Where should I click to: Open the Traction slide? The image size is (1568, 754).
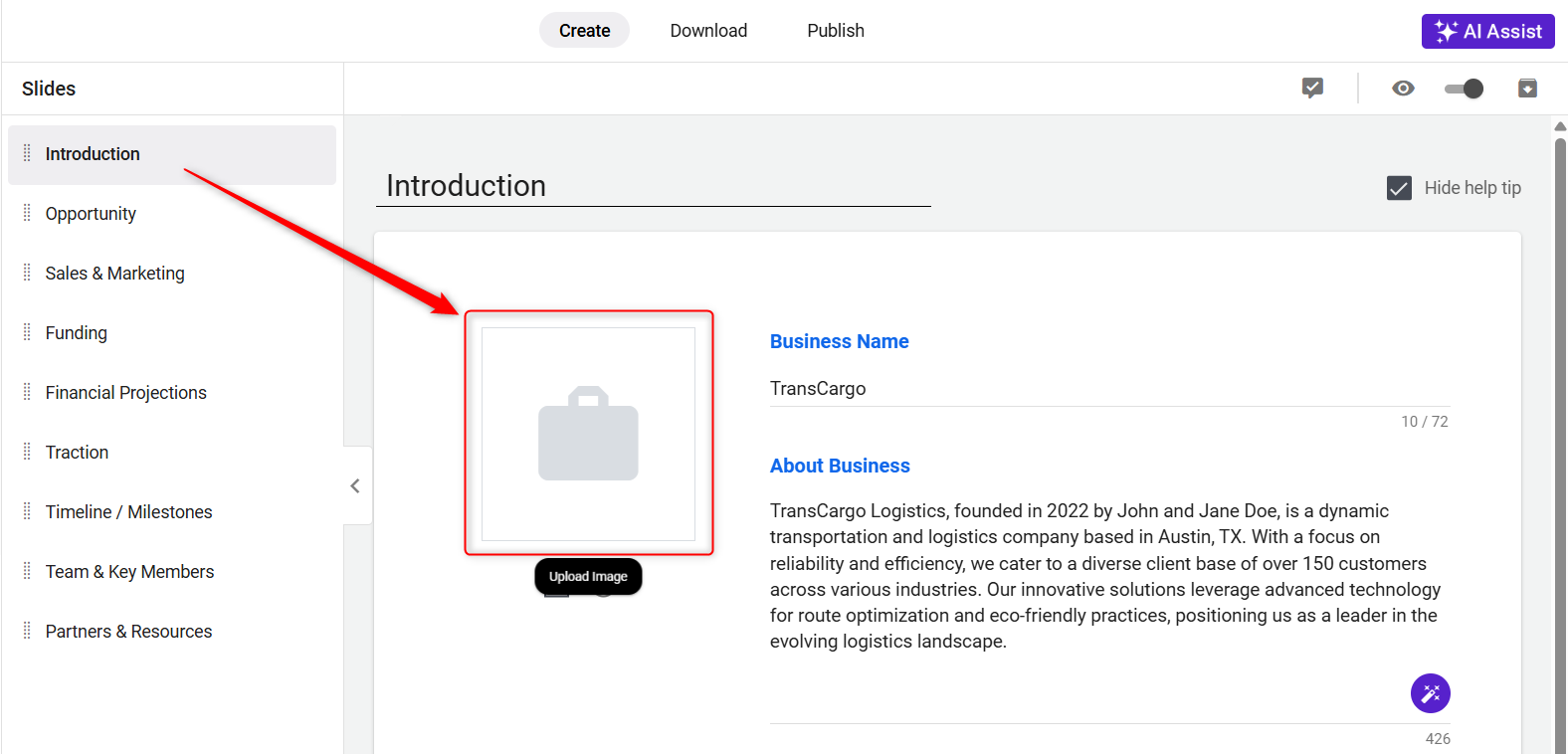coord(172,453)
